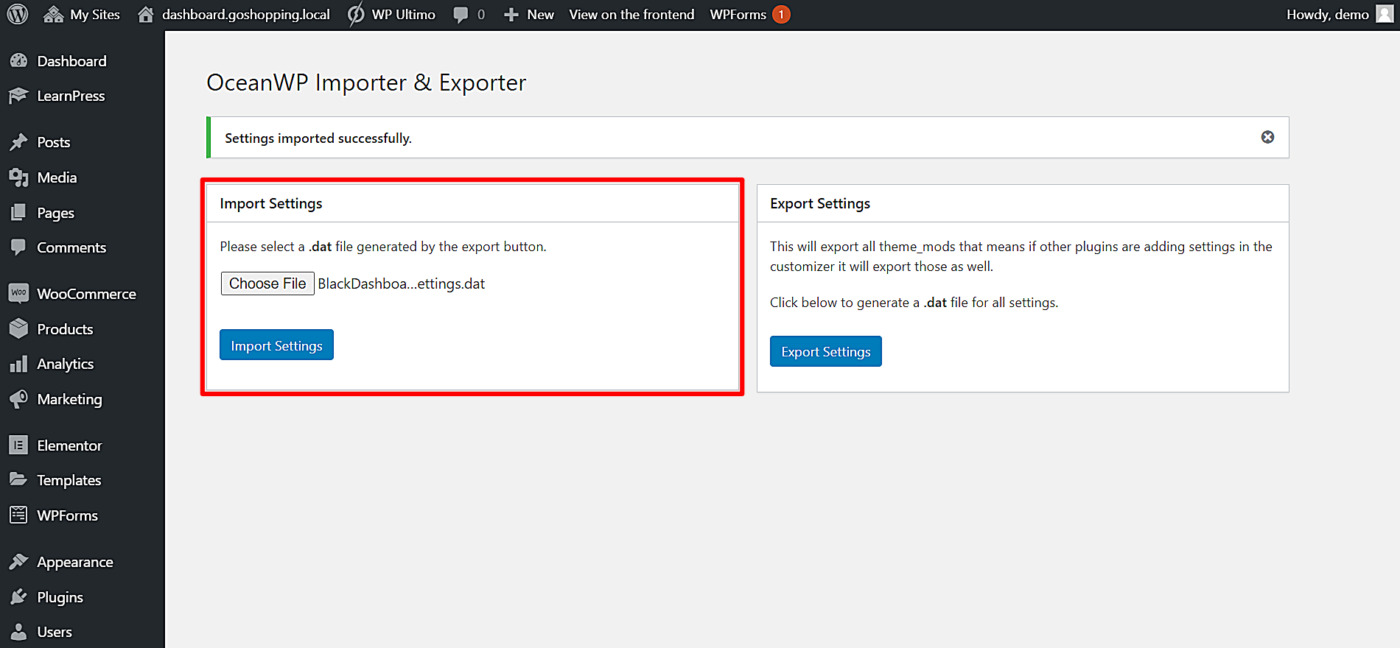Click the Comments speech bubble sidebar icon
The image size is (1400, 648).
18,247
